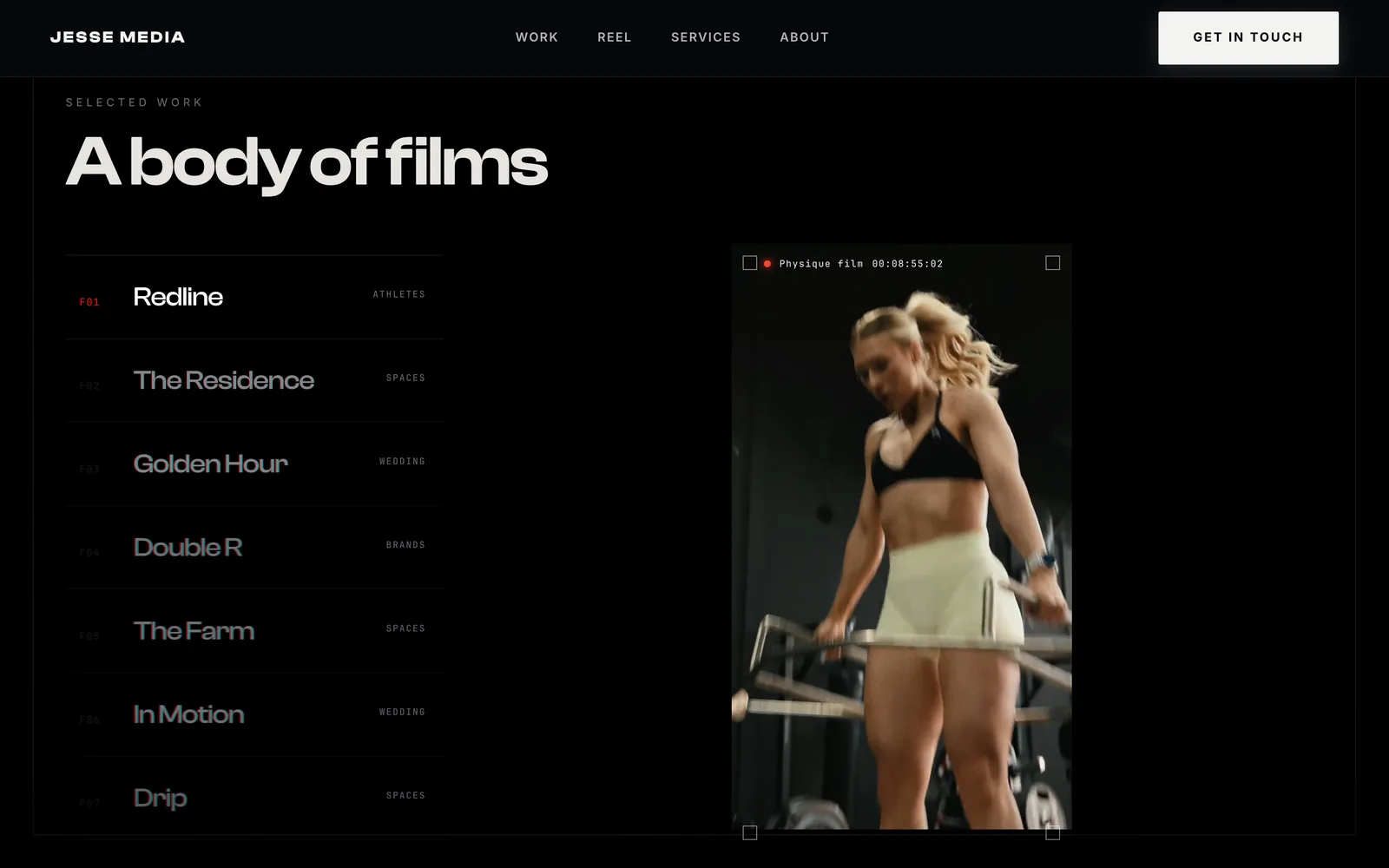Select The Residence film row

(254, 380)
